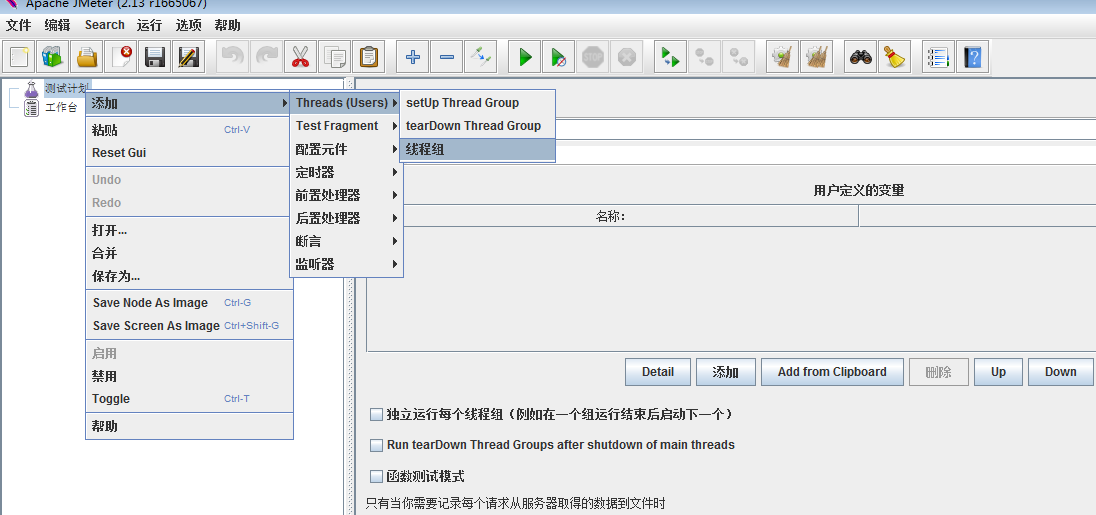Open the 文件 menu
Screen dimensions: 1096x515
pos(19,25)
